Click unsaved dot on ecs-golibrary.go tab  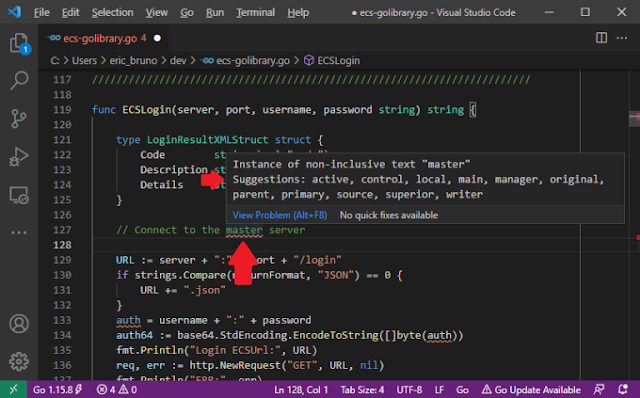157,38
